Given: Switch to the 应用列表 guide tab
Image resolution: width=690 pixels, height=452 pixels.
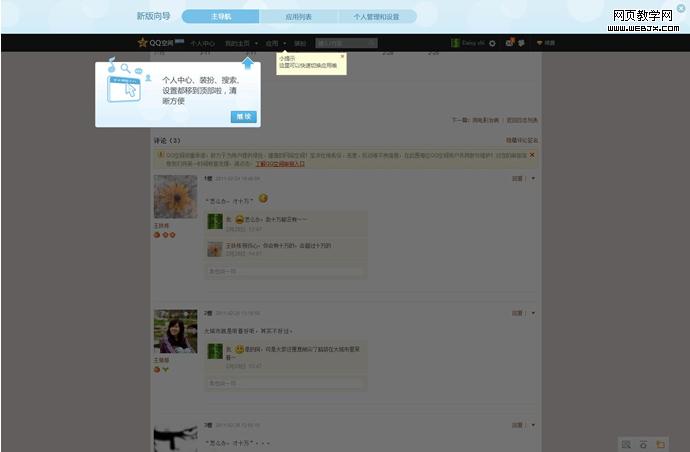Looking at the screenshot, I should 299,17.
